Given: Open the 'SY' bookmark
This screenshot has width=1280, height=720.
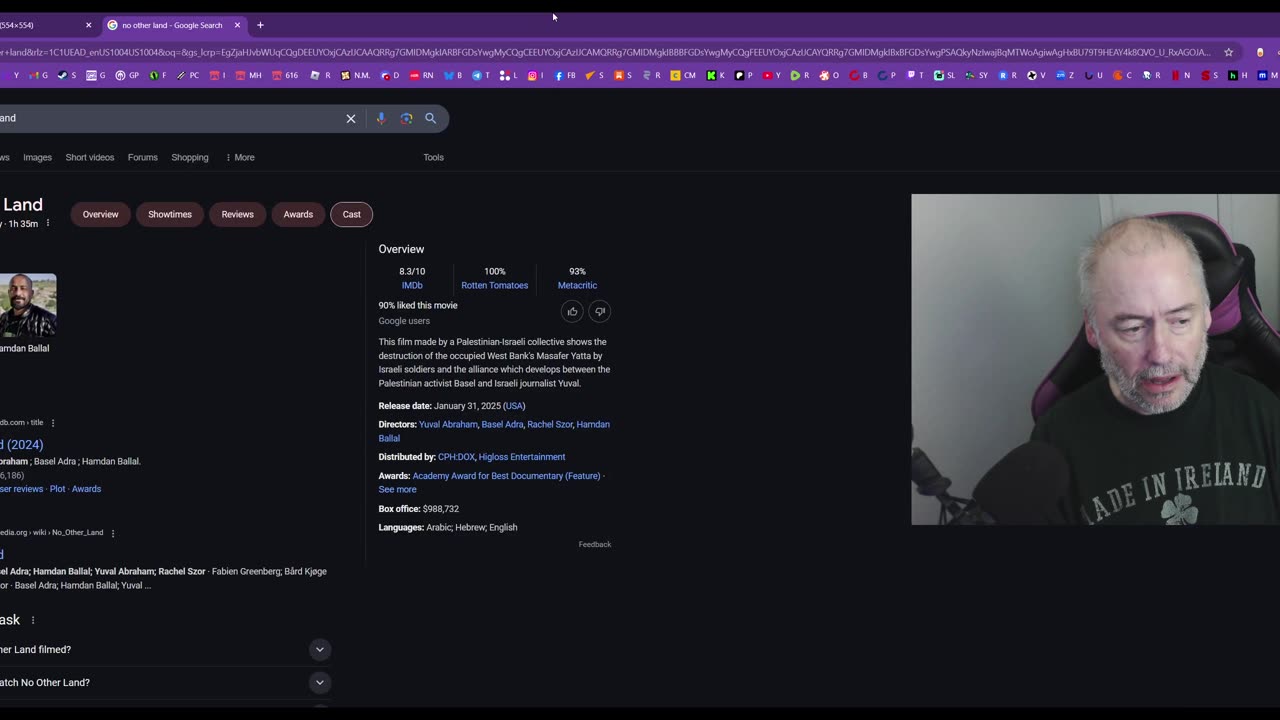Looking at the screenshot, I should click(977, 75).
